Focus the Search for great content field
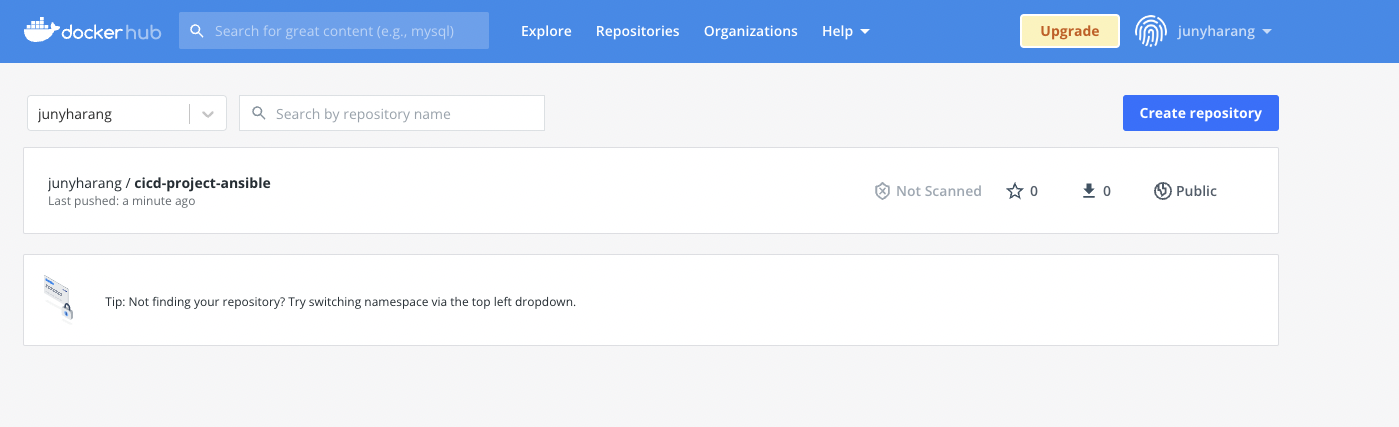This screenshot has width=1399, height=427. [x=334, y=31]
